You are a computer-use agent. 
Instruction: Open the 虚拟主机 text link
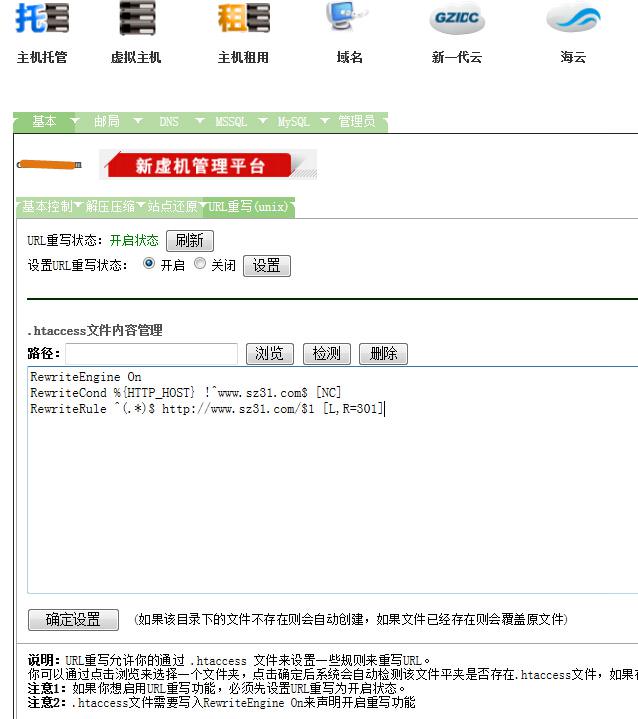pyautogui.click(x=136, y=57)
